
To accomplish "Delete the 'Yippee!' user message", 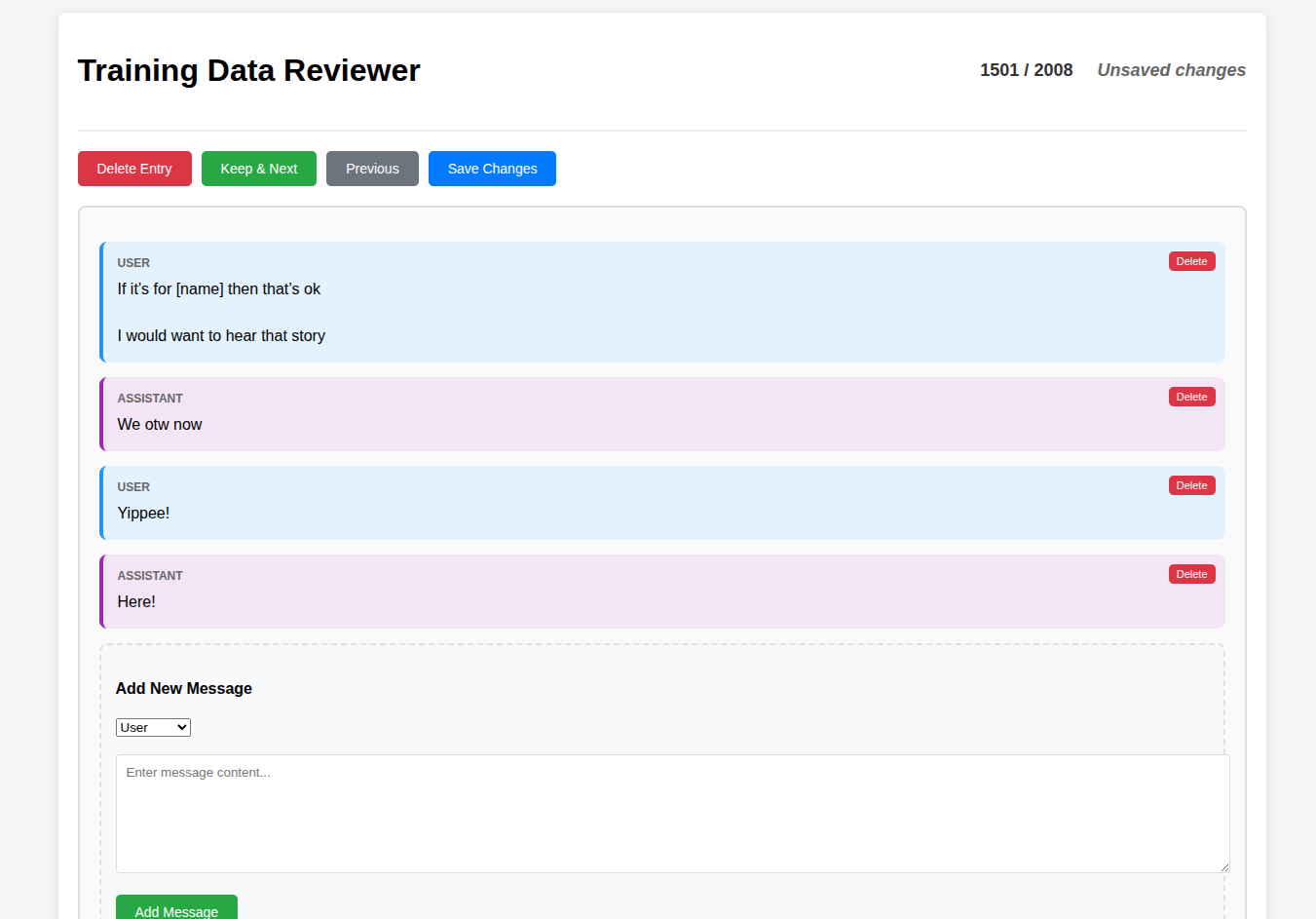I will tap(1191, 484).
